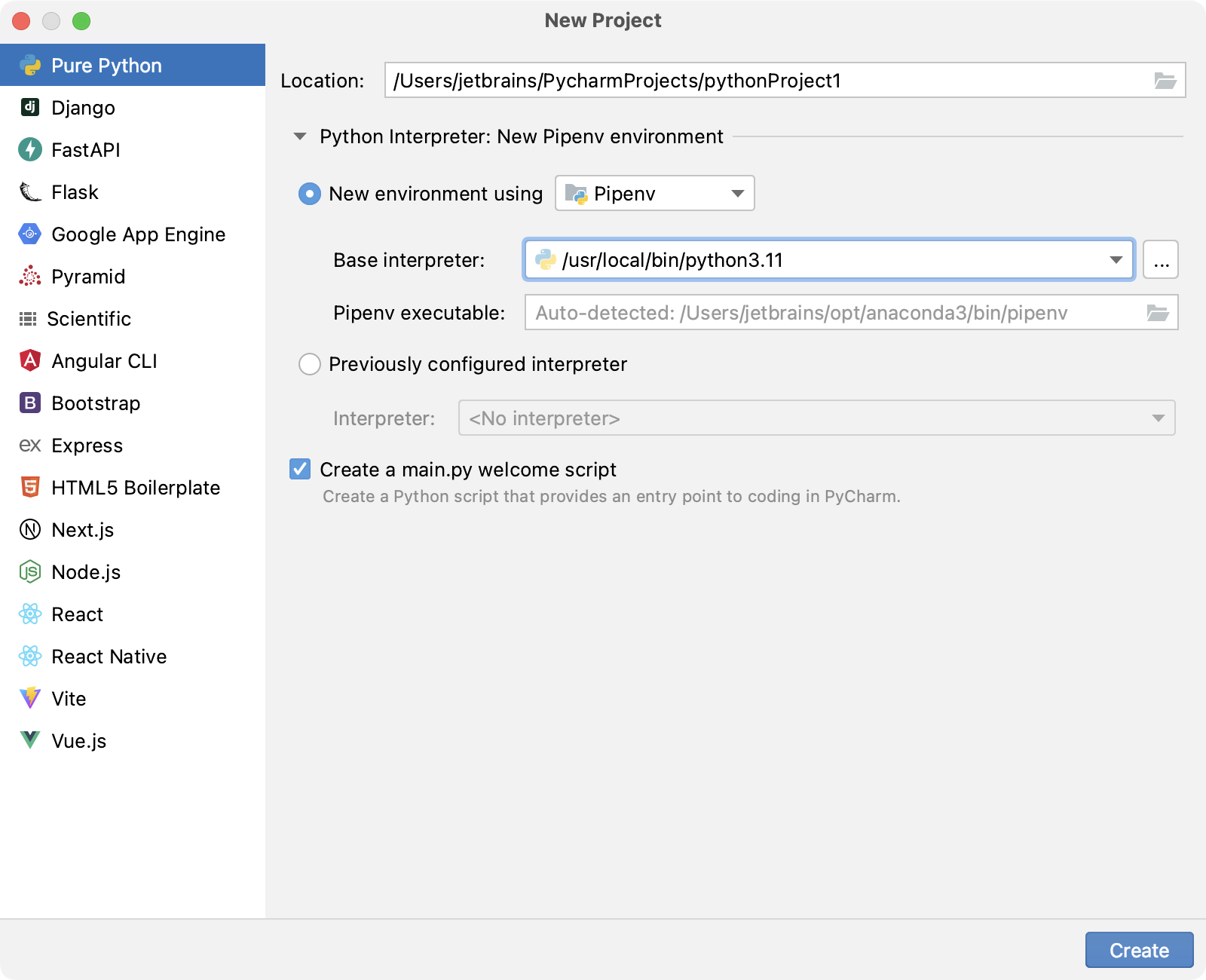The width and height of the screenshot is (1206, 980).
Task: Select the New environment using option
Action: pyautogui.click(x=309, y=194)
